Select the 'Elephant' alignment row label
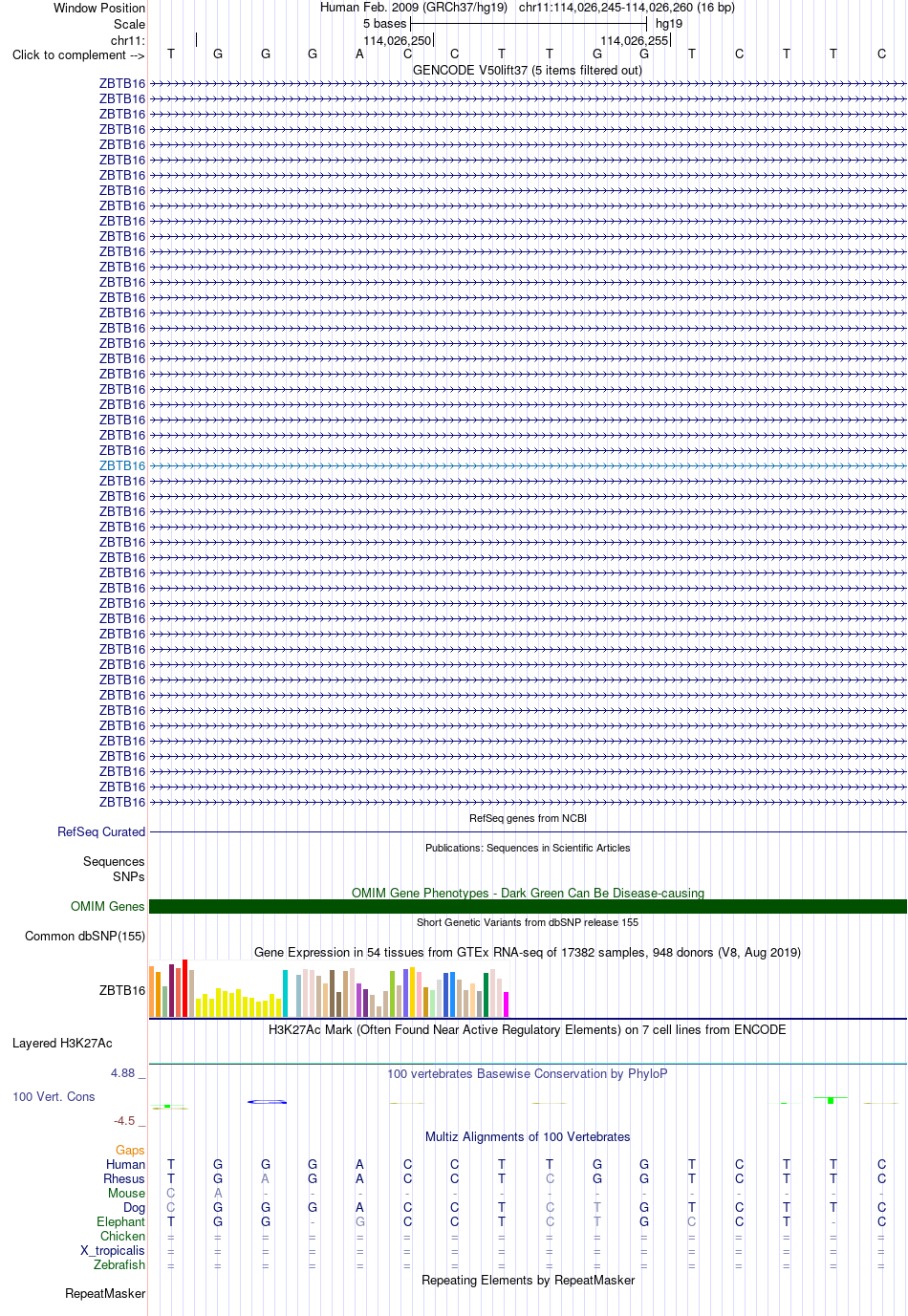Viewport: 908px width, 1316px height. 120,1221
